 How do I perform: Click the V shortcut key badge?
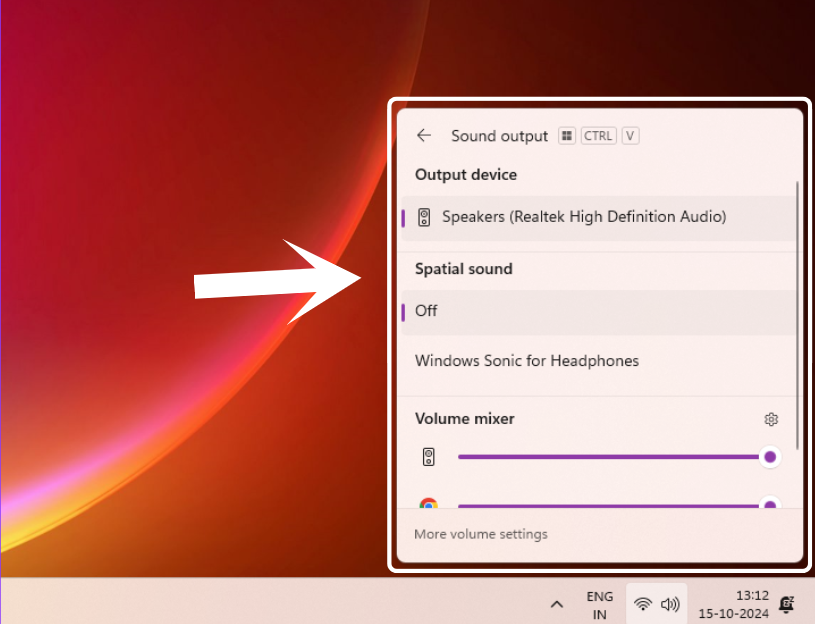pos(630,136)
